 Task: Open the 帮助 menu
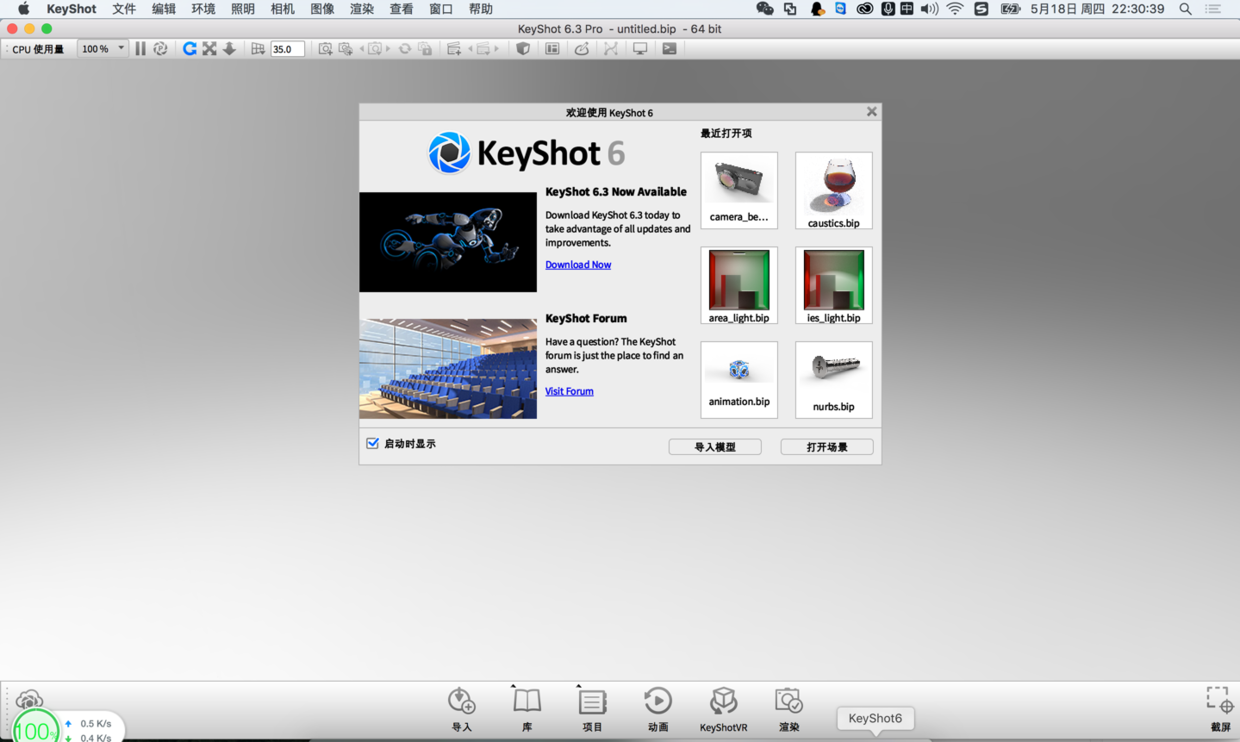[481, 9]
